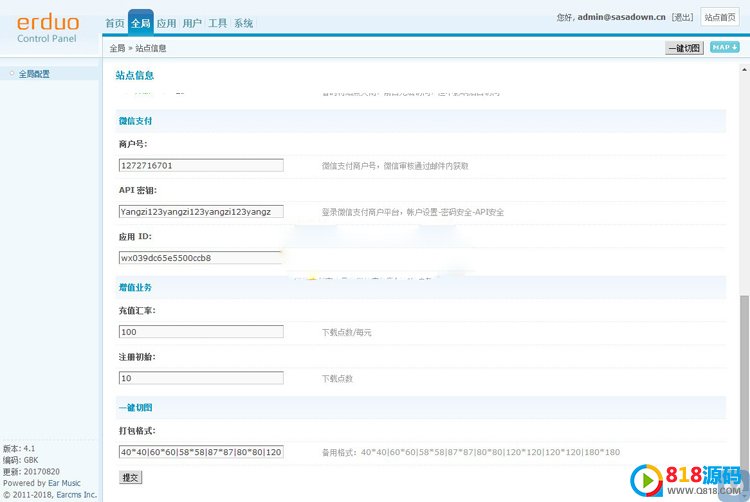Open the 首页 menu tab

tap(115, 23)
